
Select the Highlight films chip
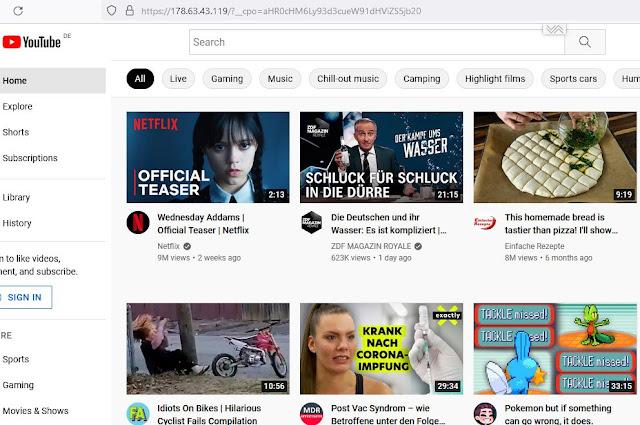(495, 79)
